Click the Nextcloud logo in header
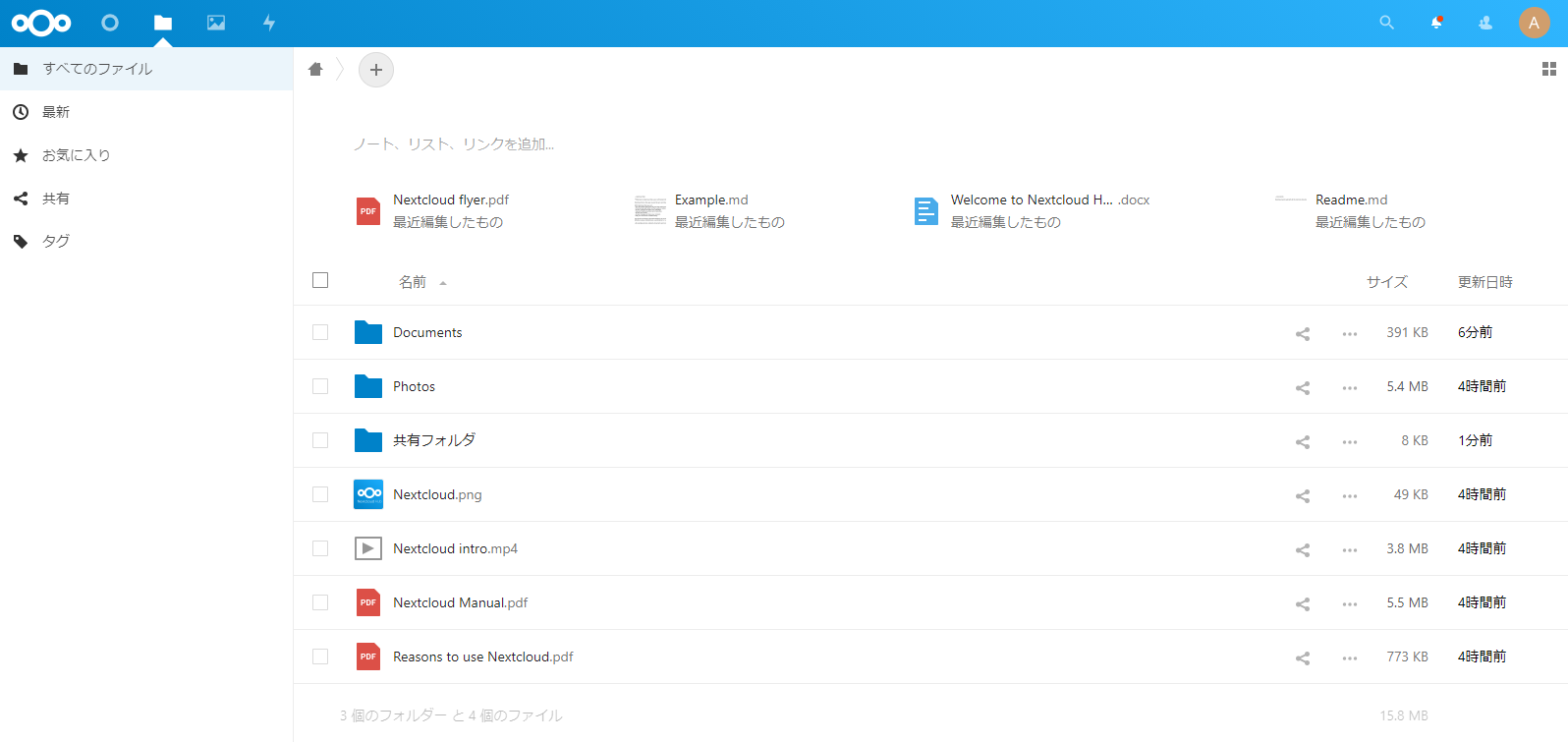This screenshot has width=1568, height=742. click(41, 23)
